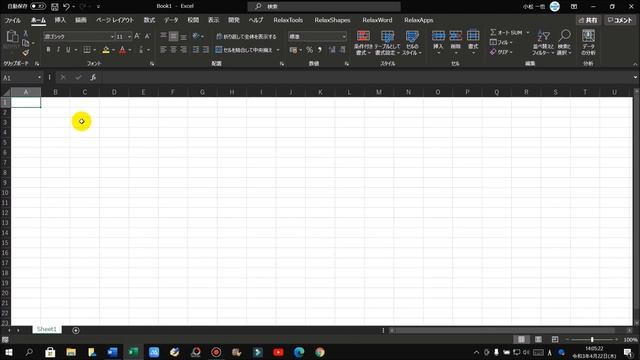Click the Comments button
This screenshot has height=360, width=640.
tap(620, 20)
